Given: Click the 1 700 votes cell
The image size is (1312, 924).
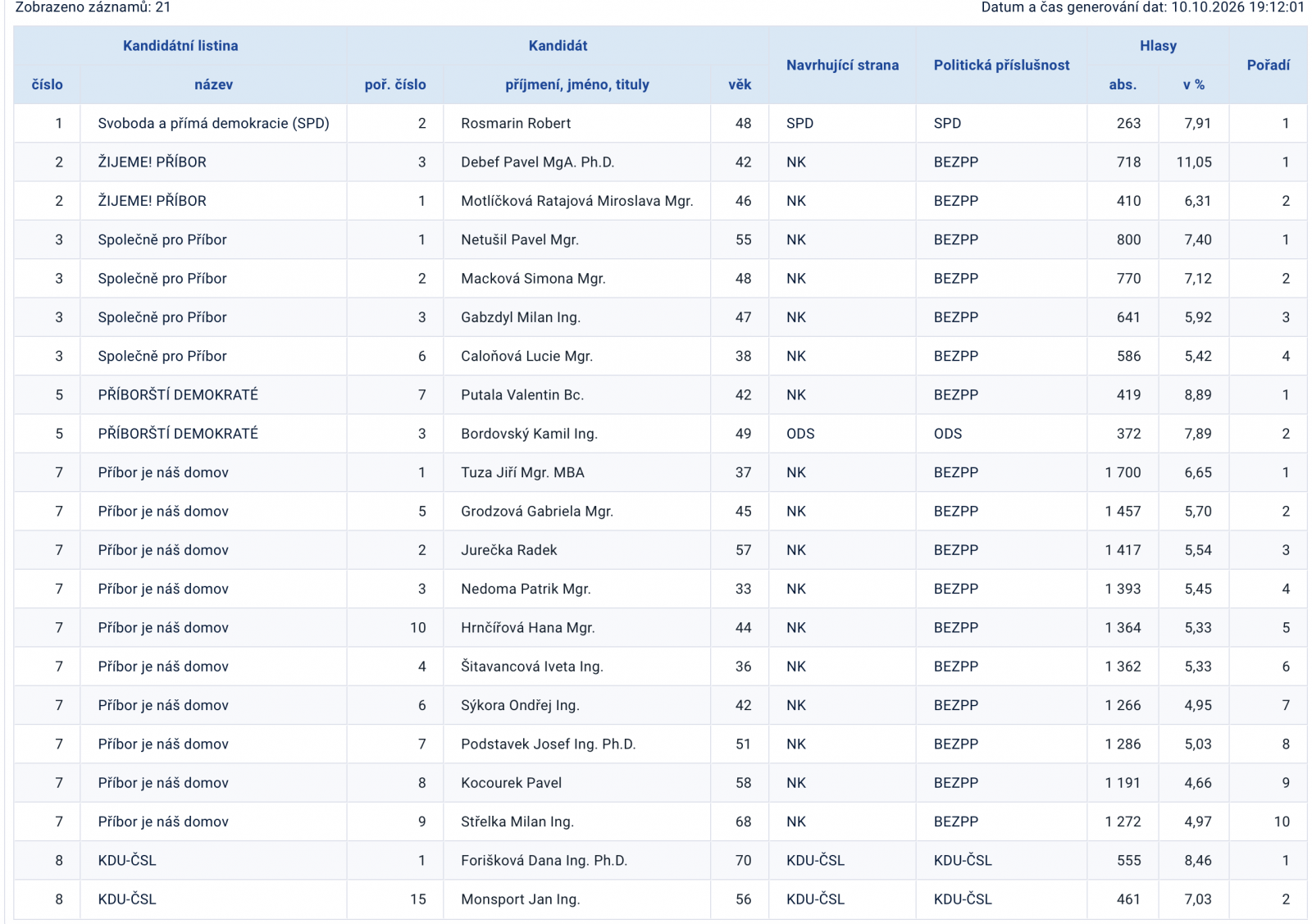Looking at the screenshot, I should pos(1123,472).
